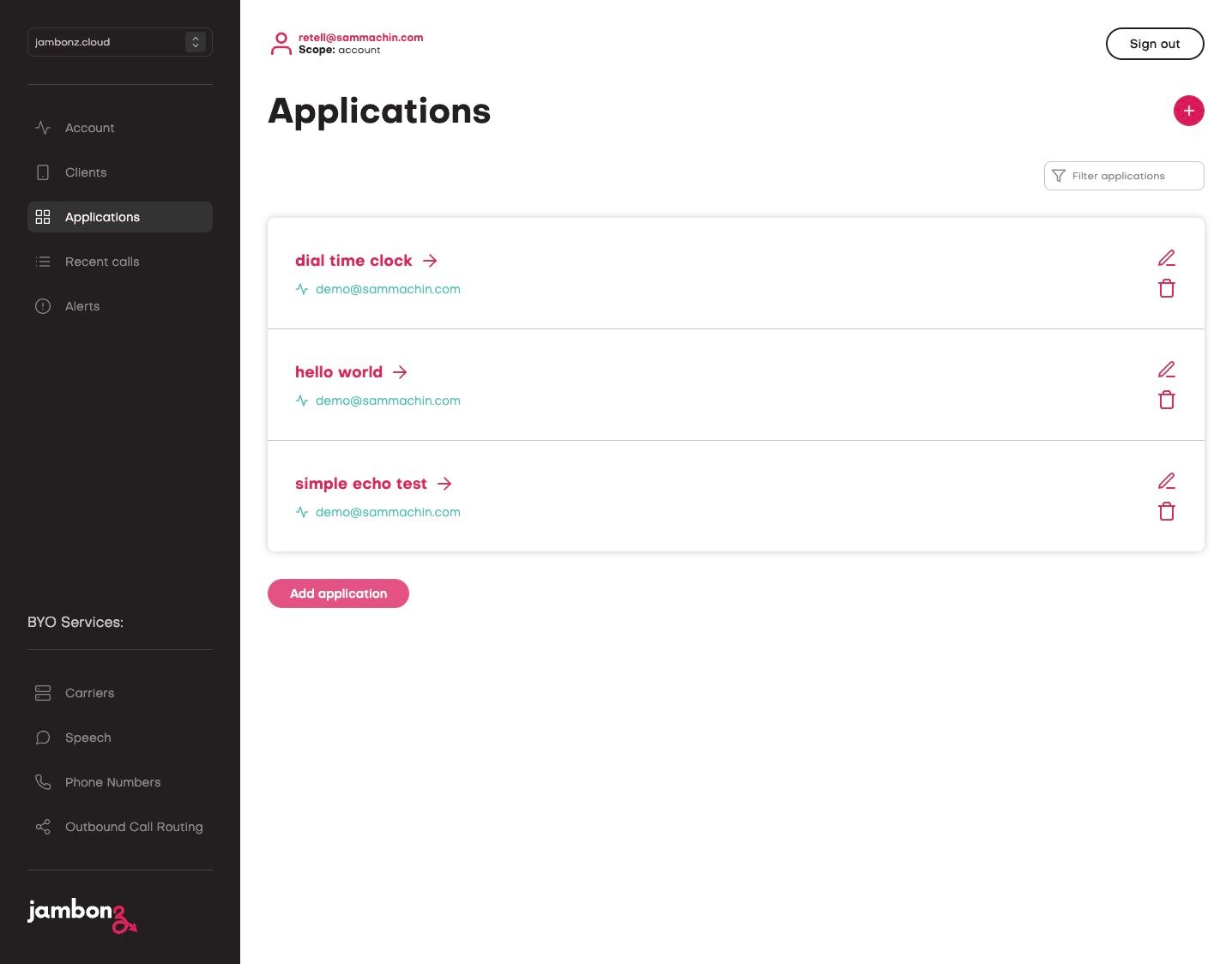The height and width of the screenshot is (964, 1232).
Task: Edit the dial time clock application
Action: [x=1166, y=258]
